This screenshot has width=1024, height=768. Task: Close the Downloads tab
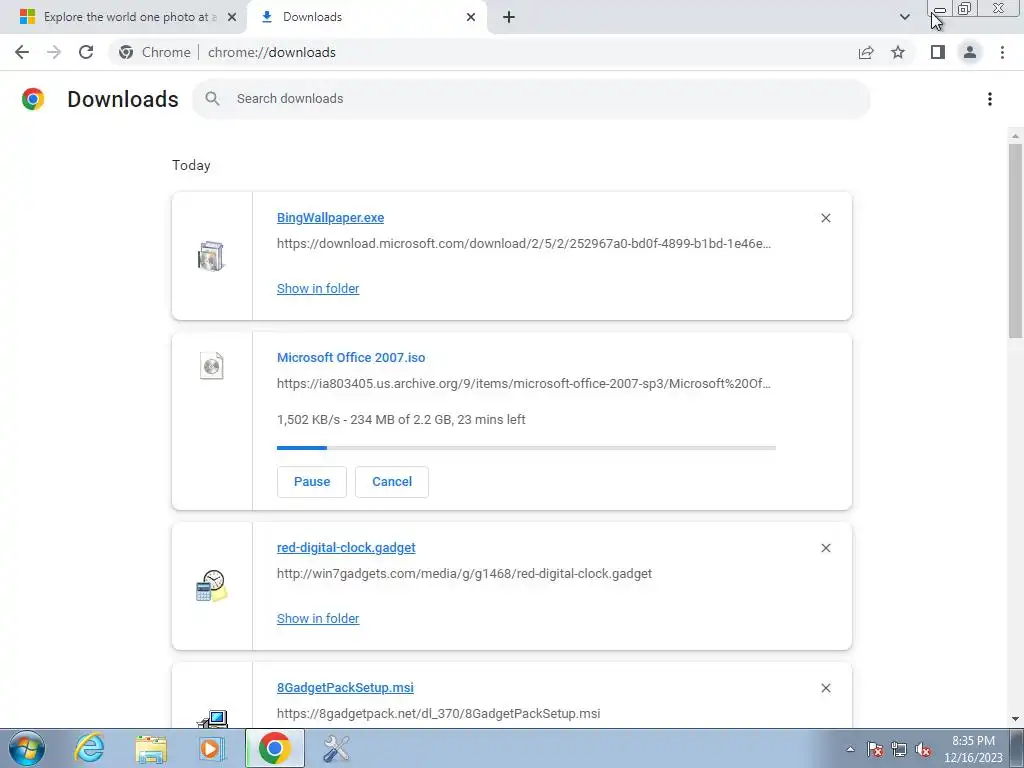pyautogui.click(x=471, y=17)
